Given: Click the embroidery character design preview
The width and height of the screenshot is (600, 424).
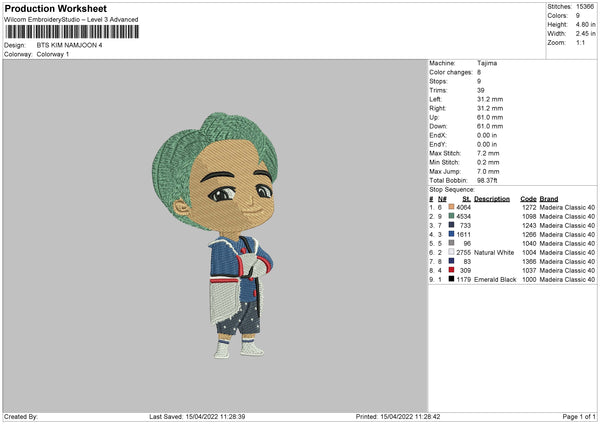Looking at the screenshot, I should 215,235.
